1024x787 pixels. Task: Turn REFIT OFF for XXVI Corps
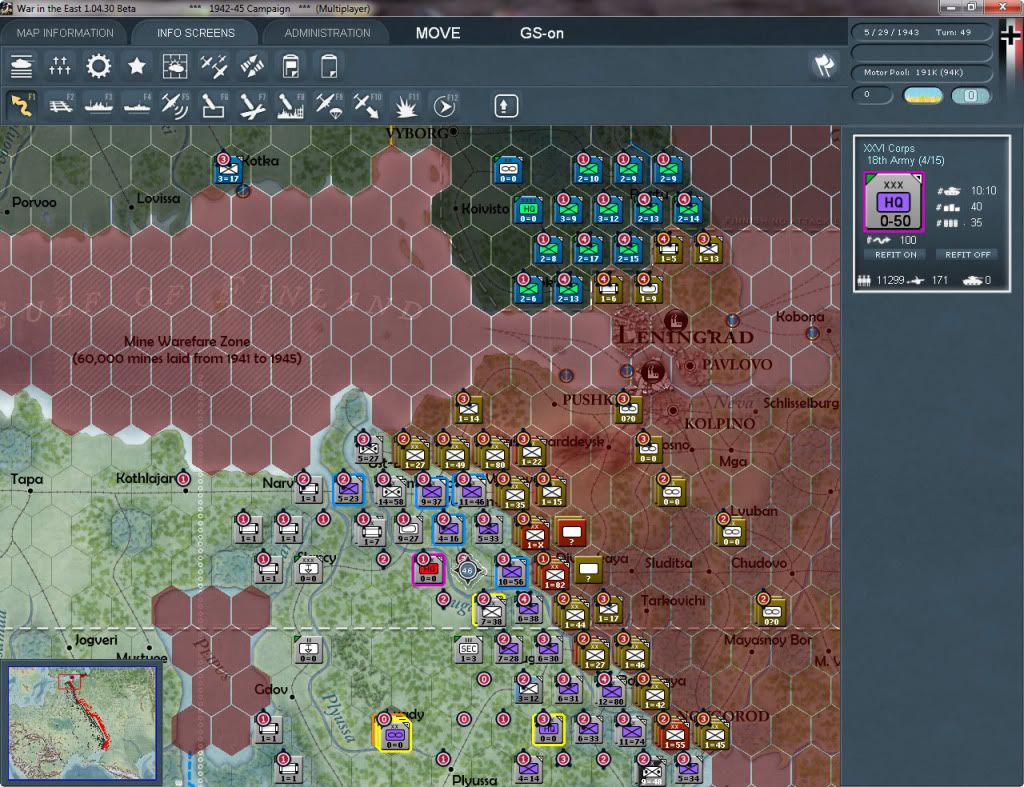click(x=967, y=255)
